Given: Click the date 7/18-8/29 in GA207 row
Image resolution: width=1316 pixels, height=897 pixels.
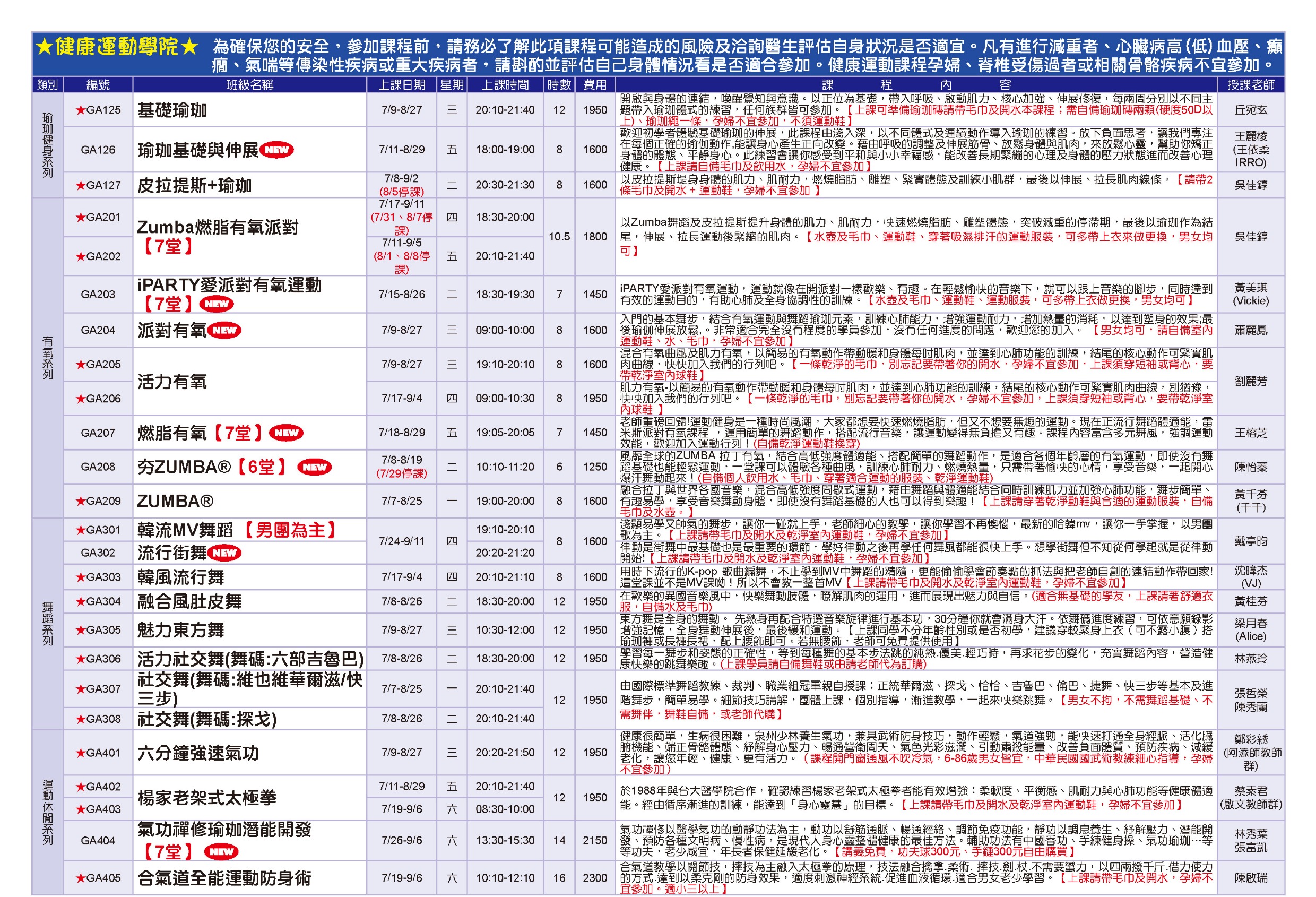Looking at the screenshot, I should click(402, 433).
